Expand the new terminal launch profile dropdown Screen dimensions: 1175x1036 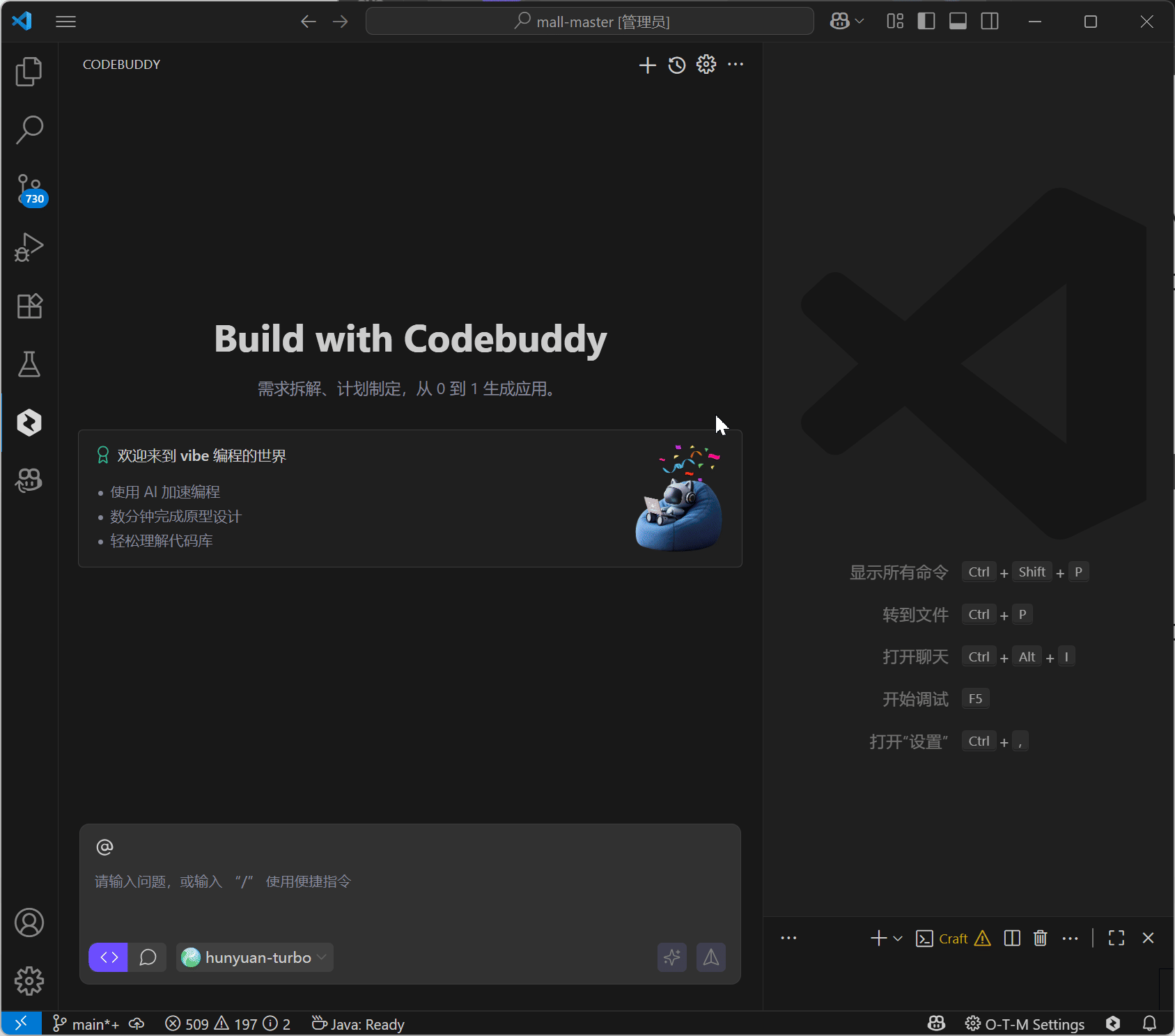click(898, 939)
